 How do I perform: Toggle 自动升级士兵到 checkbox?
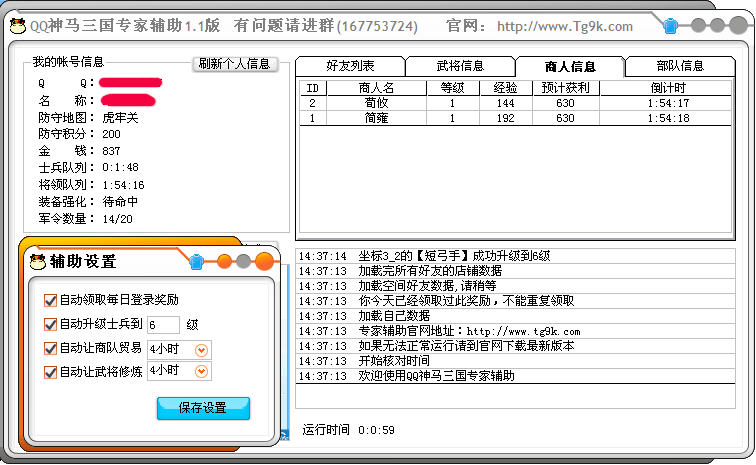50,324
